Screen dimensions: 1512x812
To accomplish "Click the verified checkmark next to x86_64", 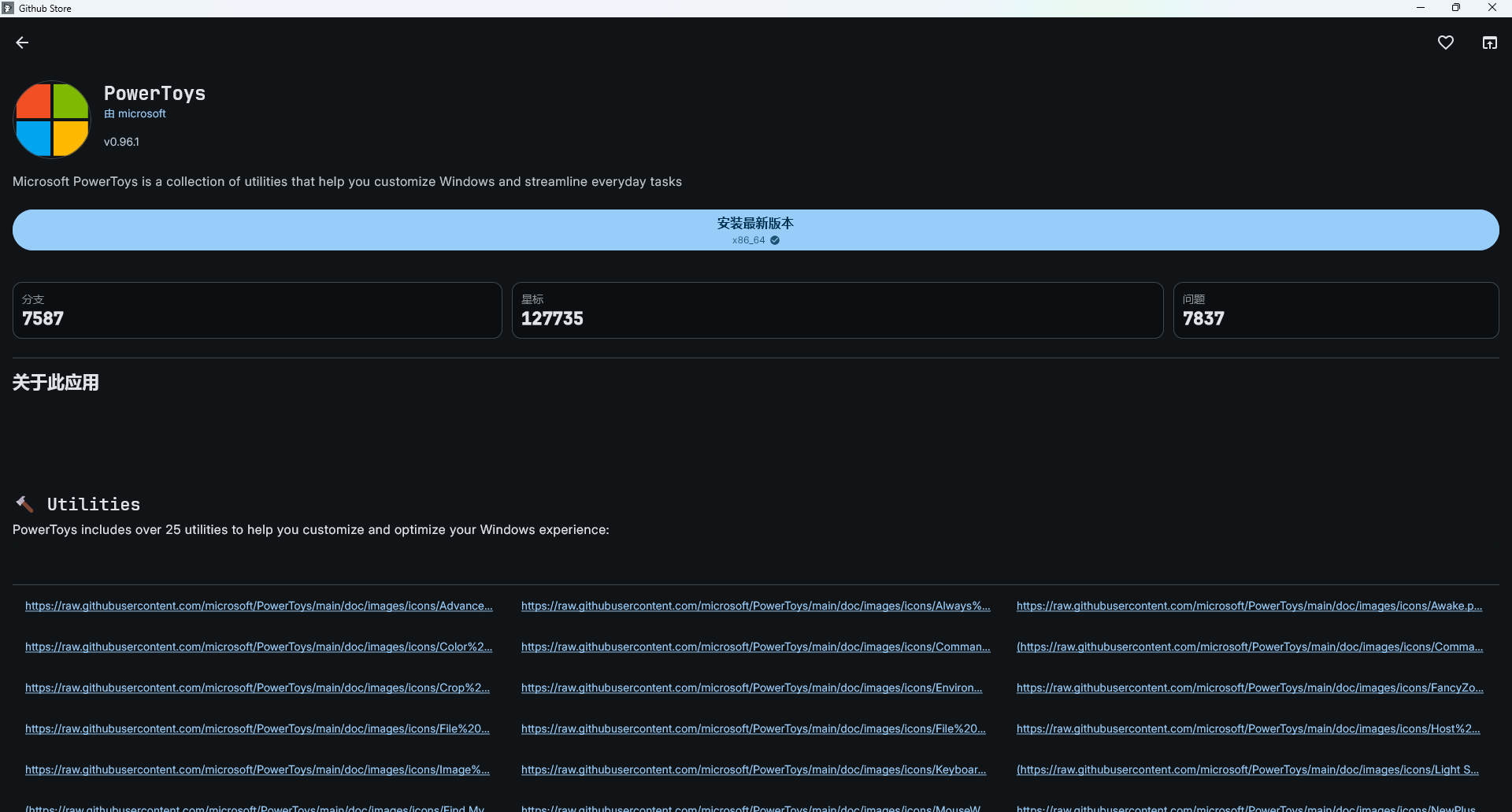I will [775, 240].
